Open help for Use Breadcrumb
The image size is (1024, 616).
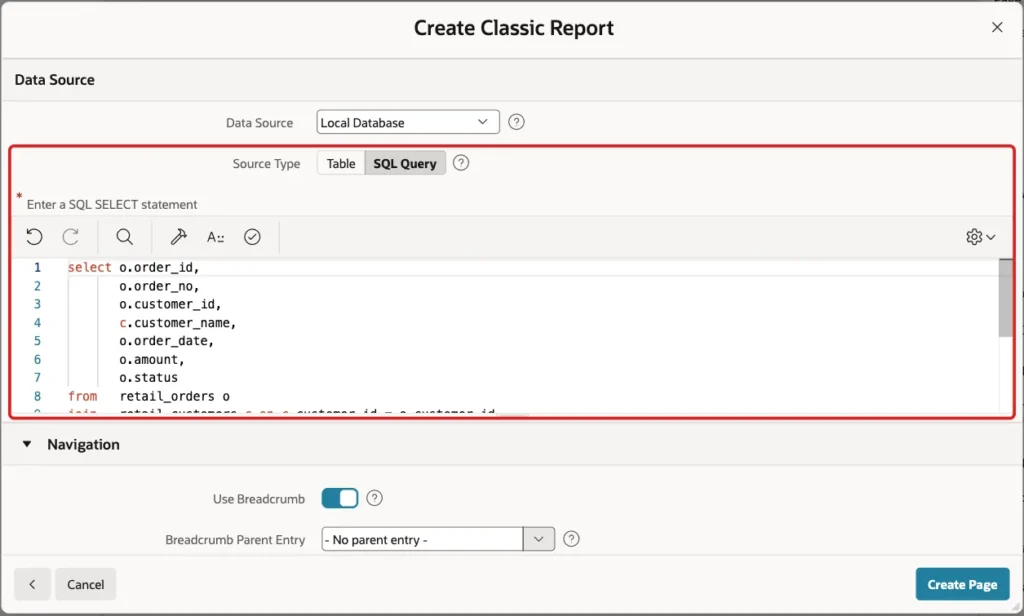(374, 498)
